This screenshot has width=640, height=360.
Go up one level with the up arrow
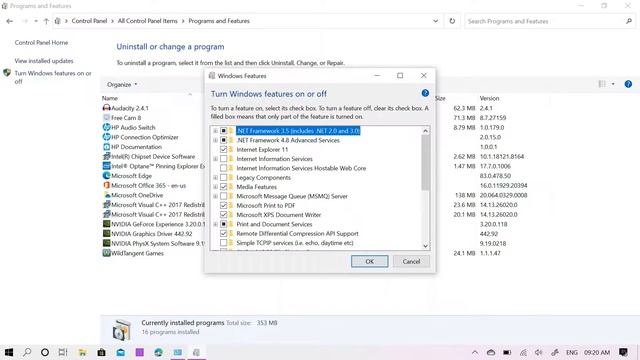tap(46, 21)
